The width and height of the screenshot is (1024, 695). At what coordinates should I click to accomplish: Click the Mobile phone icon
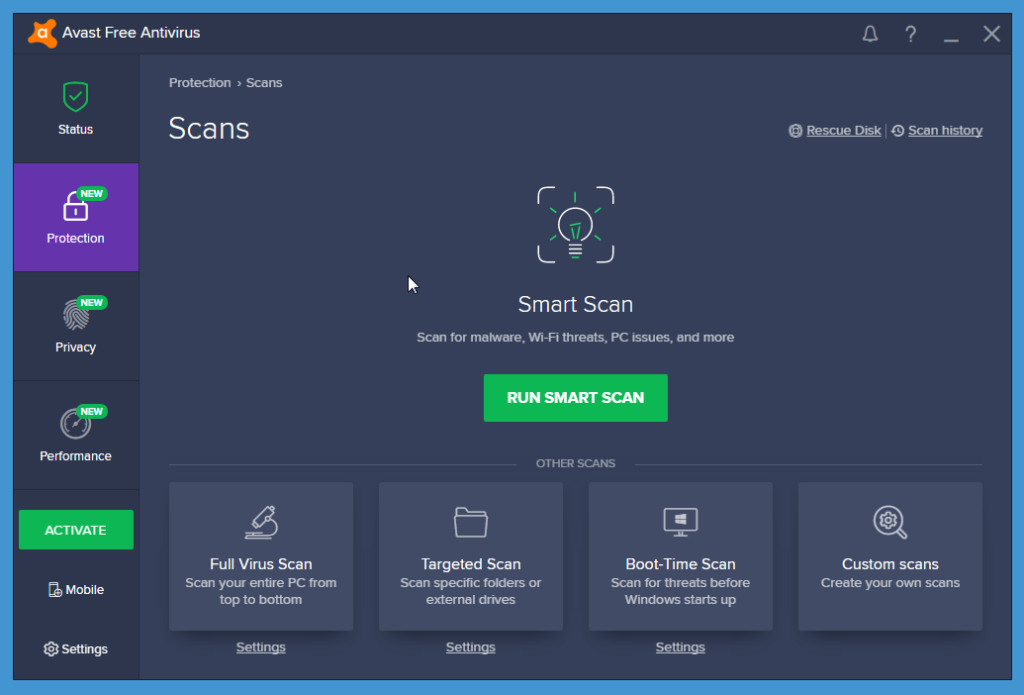pyautogui.click(x=55, y=590)
